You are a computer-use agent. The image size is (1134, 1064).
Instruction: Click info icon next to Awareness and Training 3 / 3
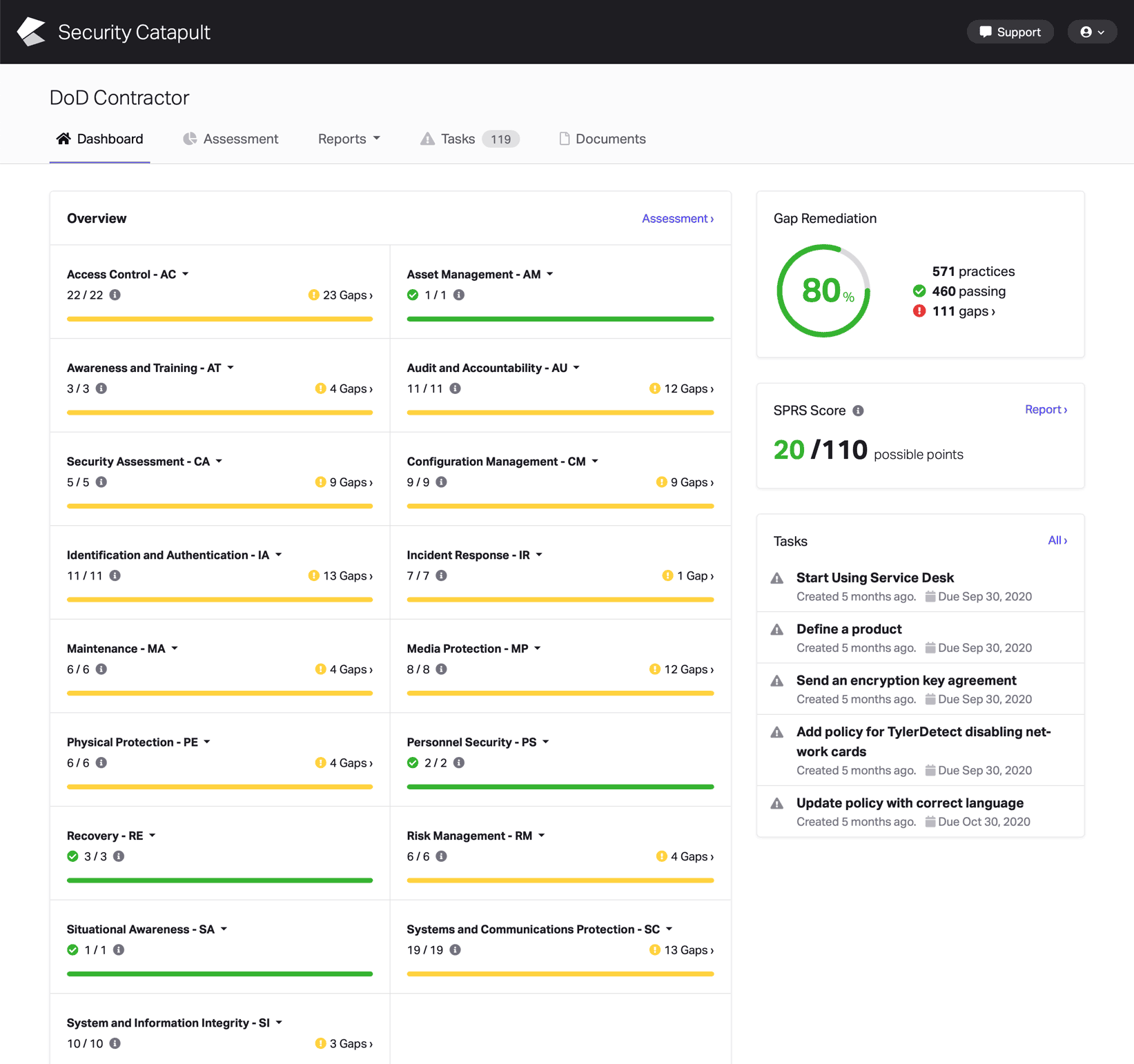click(101, 388)
